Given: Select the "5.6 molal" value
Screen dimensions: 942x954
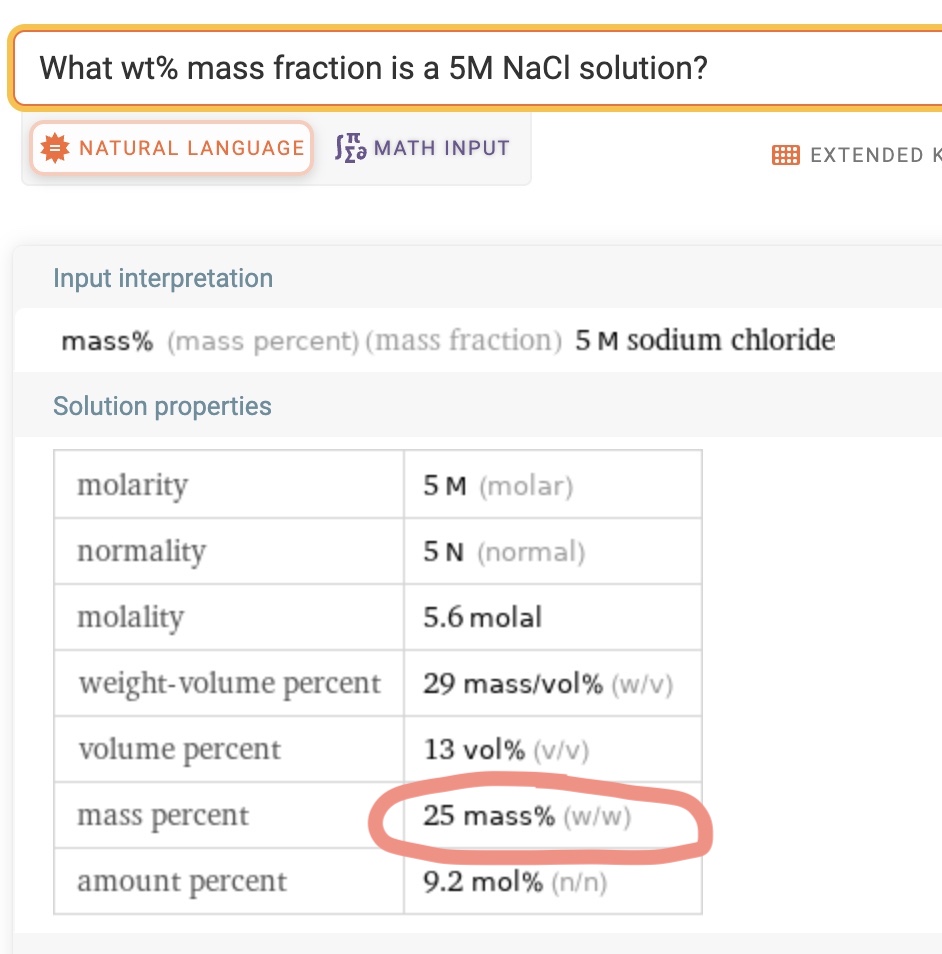Looking at the screenshot, I should coord(482,617).
